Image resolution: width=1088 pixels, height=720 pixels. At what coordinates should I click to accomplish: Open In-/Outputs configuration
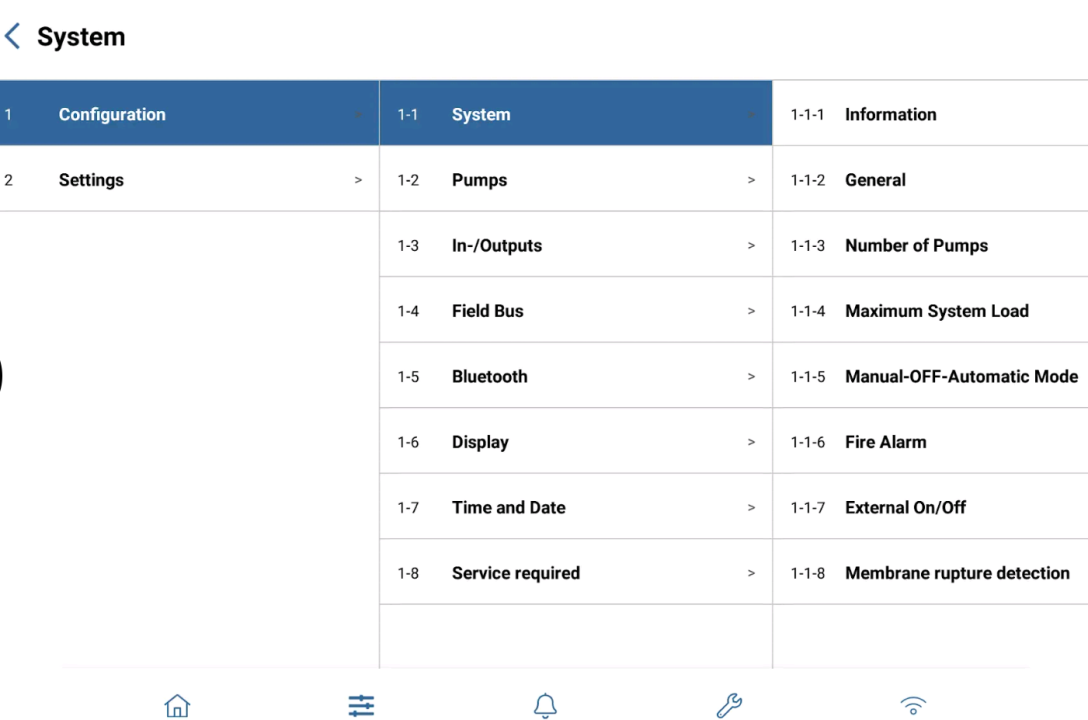coord(576,244)
